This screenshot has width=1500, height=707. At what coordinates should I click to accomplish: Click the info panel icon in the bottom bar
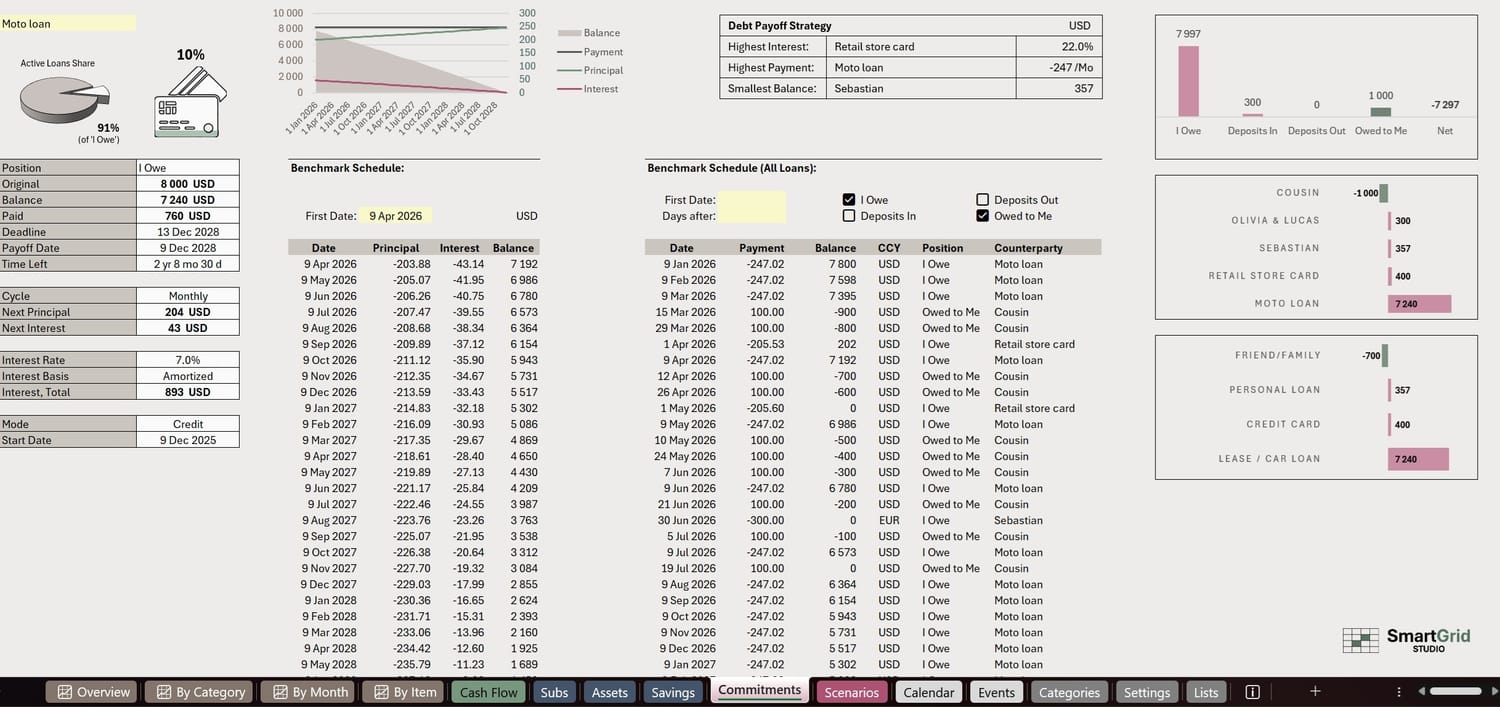(x=1252, y=691)
